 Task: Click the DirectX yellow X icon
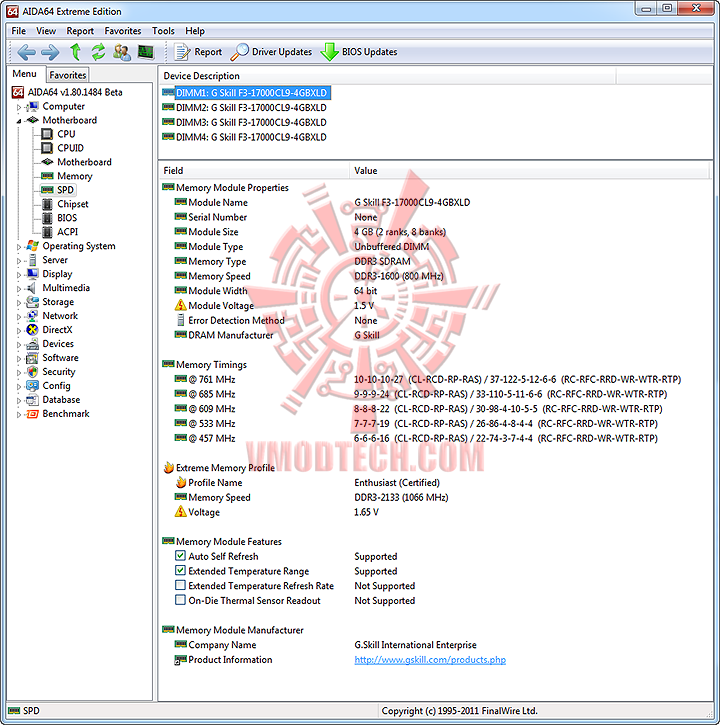click(x=32, y=330)
